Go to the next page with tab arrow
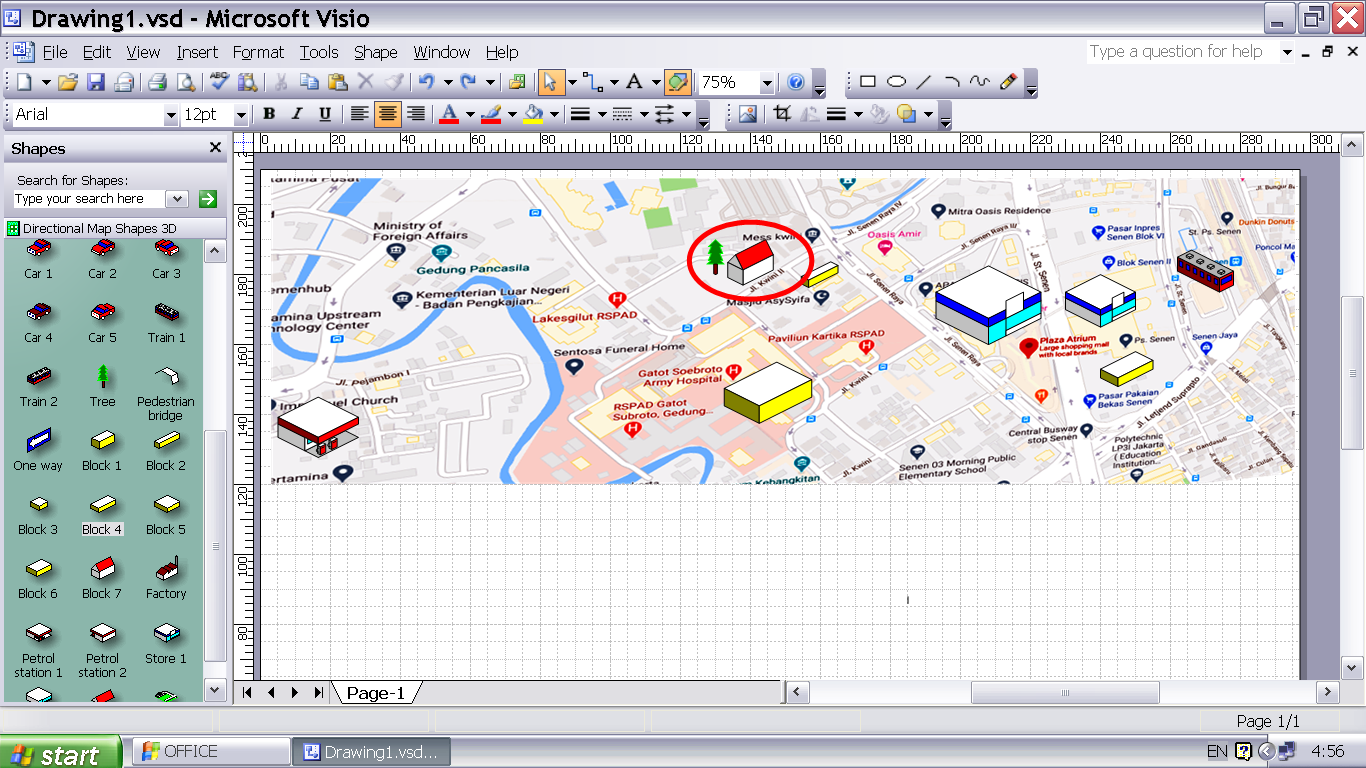Viewport: 1366px width, 768px height. click(x=295, y=692)
